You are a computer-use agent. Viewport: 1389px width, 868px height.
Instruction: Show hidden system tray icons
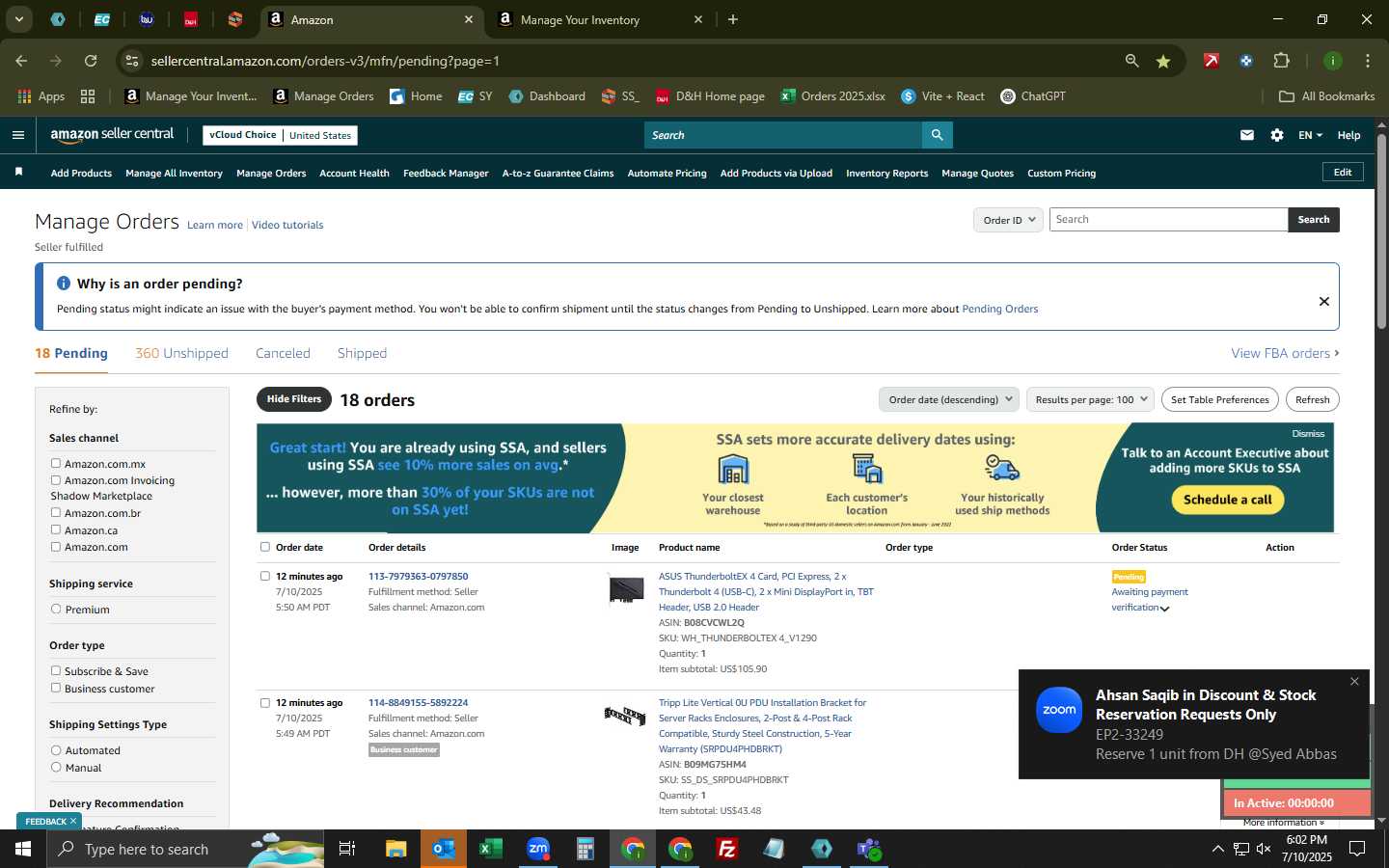pos(1217,849)
